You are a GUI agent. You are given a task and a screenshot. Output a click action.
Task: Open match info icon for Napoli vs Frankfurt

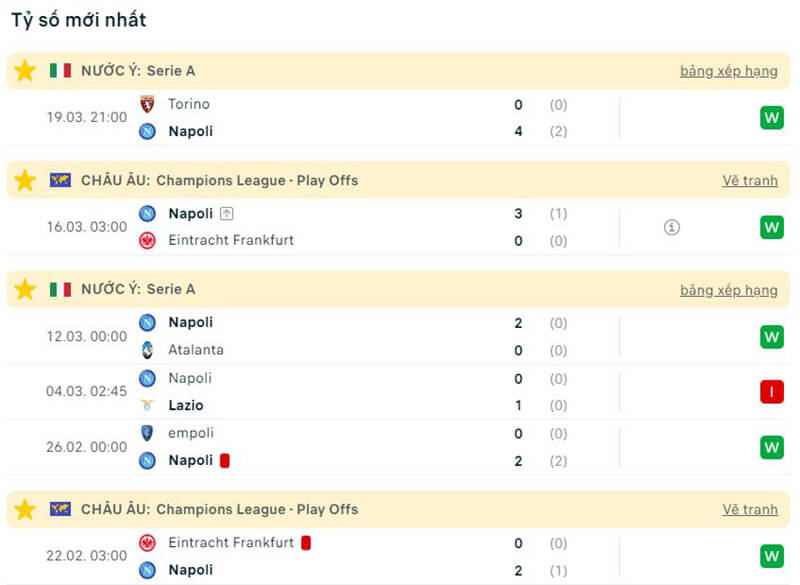coord(672,227)
